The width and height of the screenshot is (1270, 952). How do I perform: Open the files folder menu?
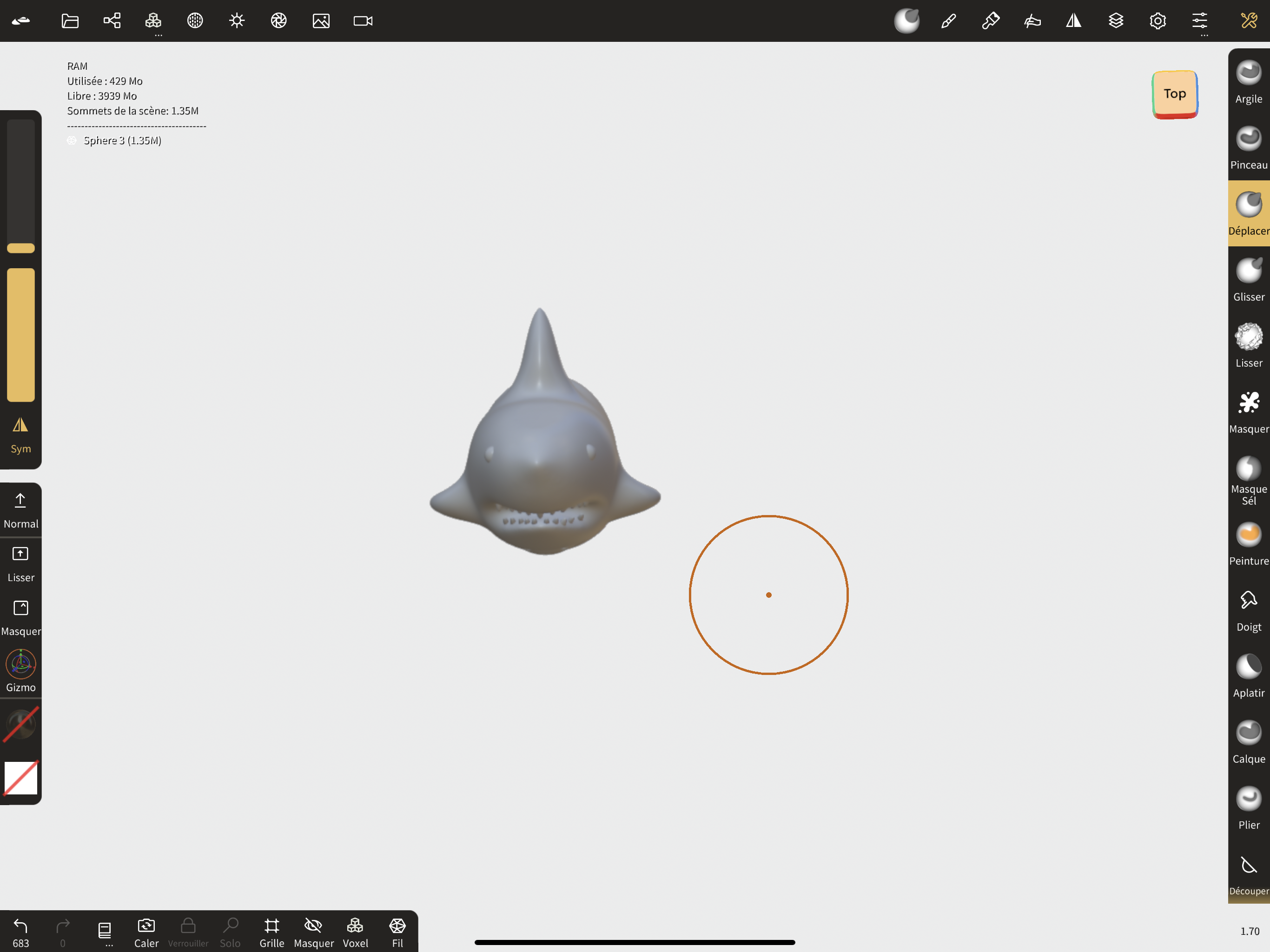70,21
